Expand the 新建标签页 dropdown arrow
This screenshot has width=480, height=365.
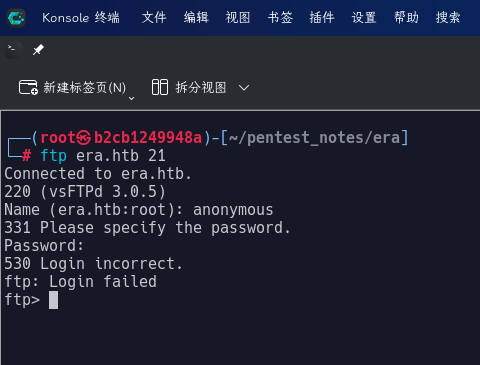click(x=131, y=98)
